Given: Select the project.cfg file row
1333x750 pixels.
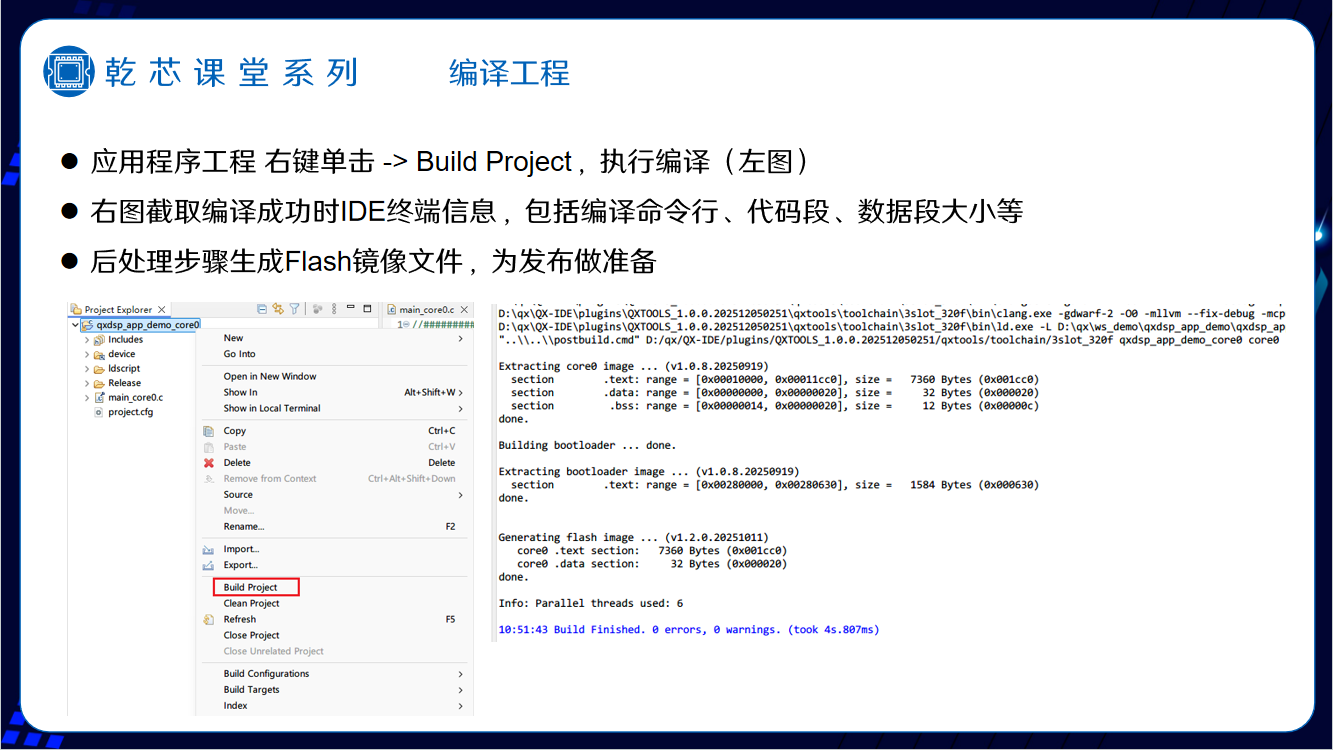Looking at the screenshot, I should pyautogui.click(x=130, y=412).
